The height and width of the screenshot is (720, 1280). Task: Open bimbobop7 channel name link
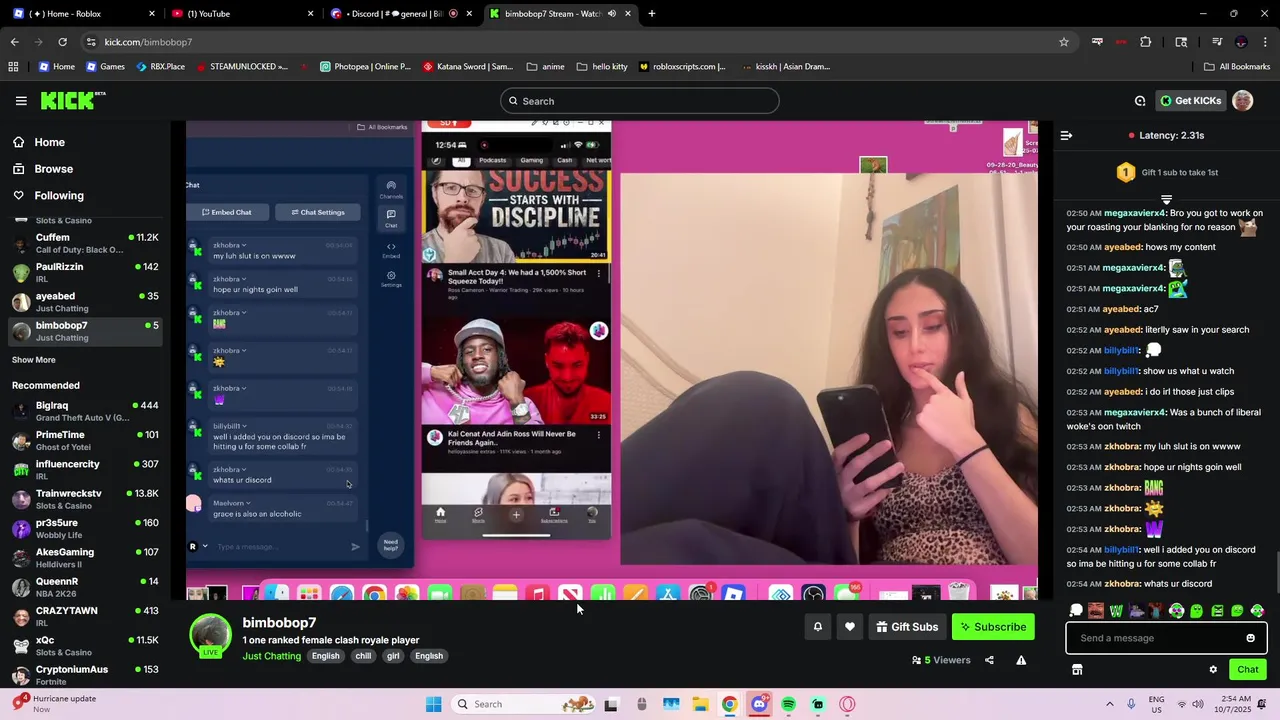click(x=279, y=623)
